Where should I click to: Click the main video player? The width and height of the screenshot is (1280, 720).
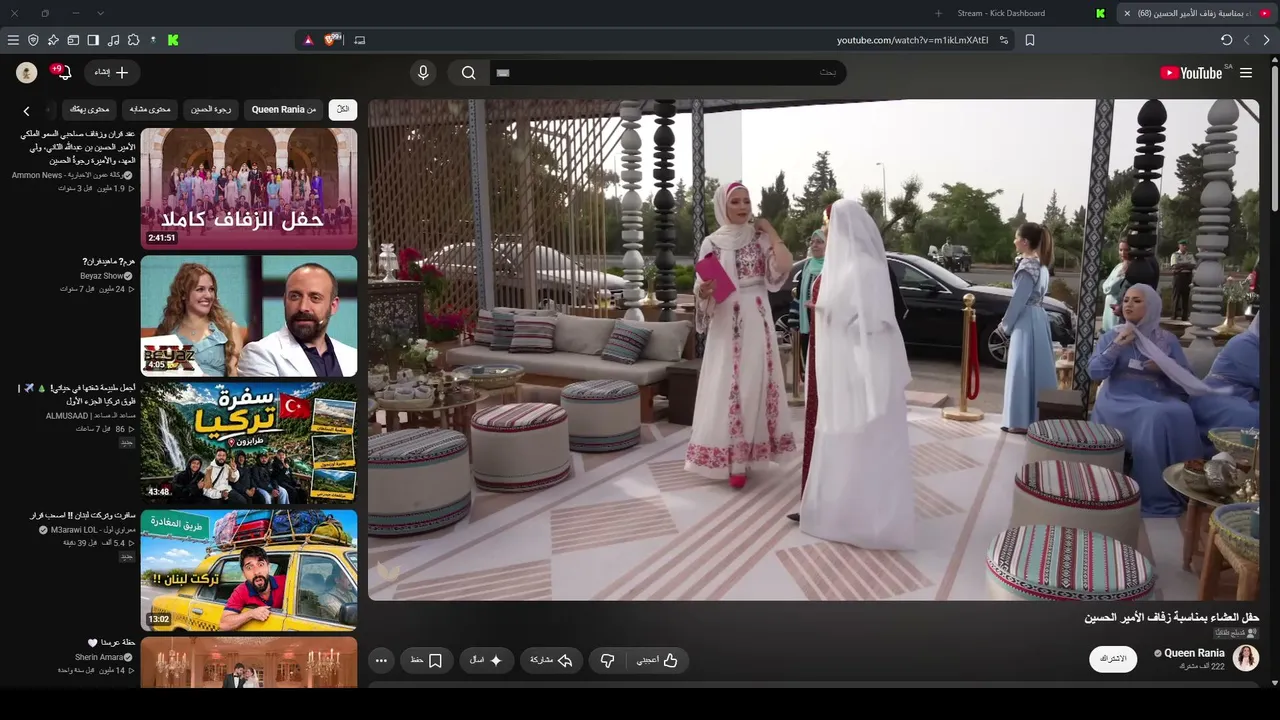(814, 350)
